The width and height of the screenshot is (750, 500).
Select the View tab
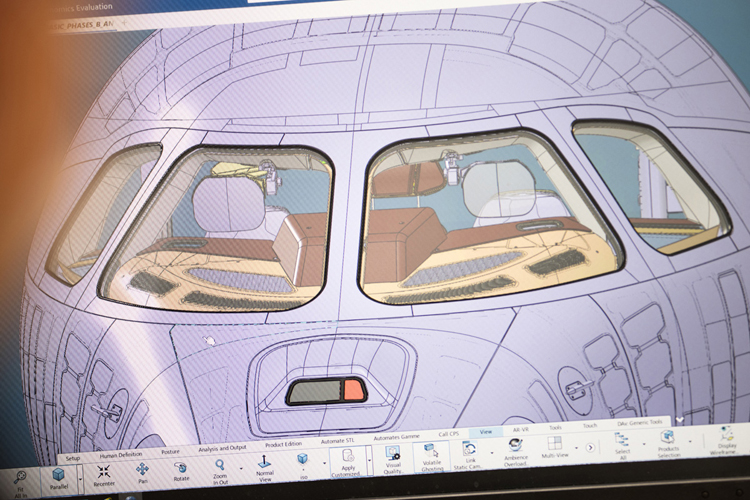click(x=485, y=432)
